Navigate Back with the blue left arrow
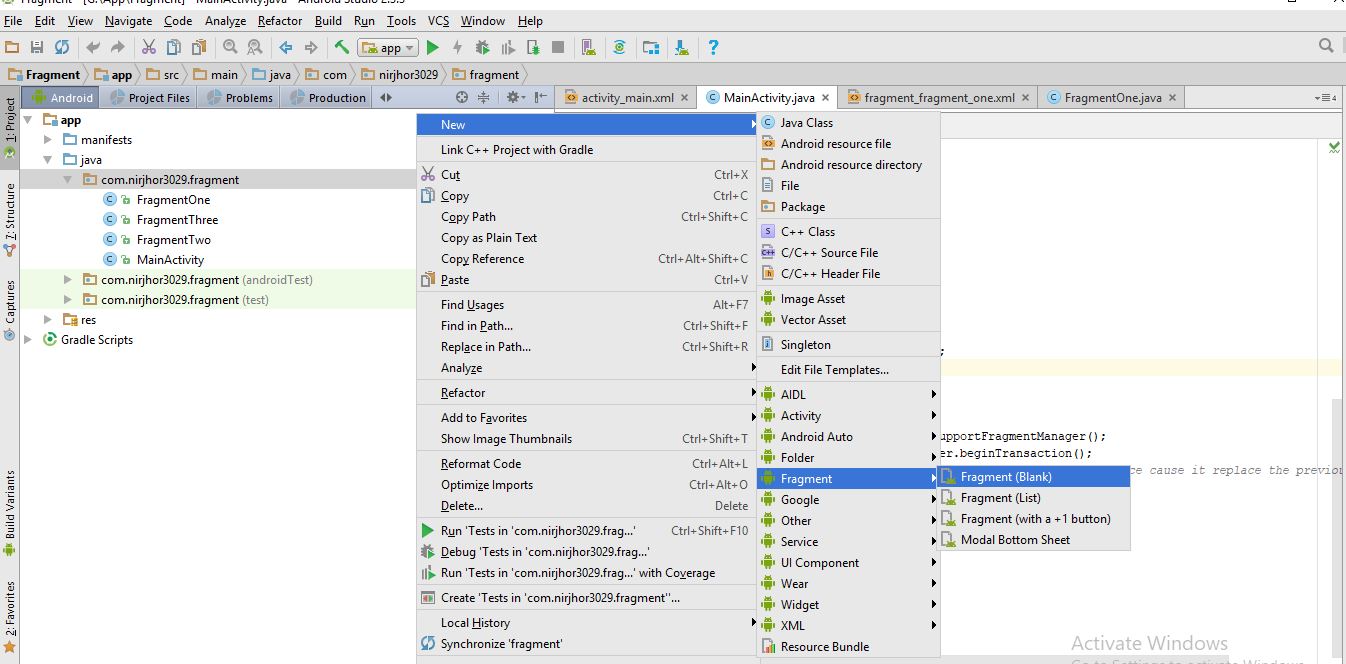 tap(286, 47)
